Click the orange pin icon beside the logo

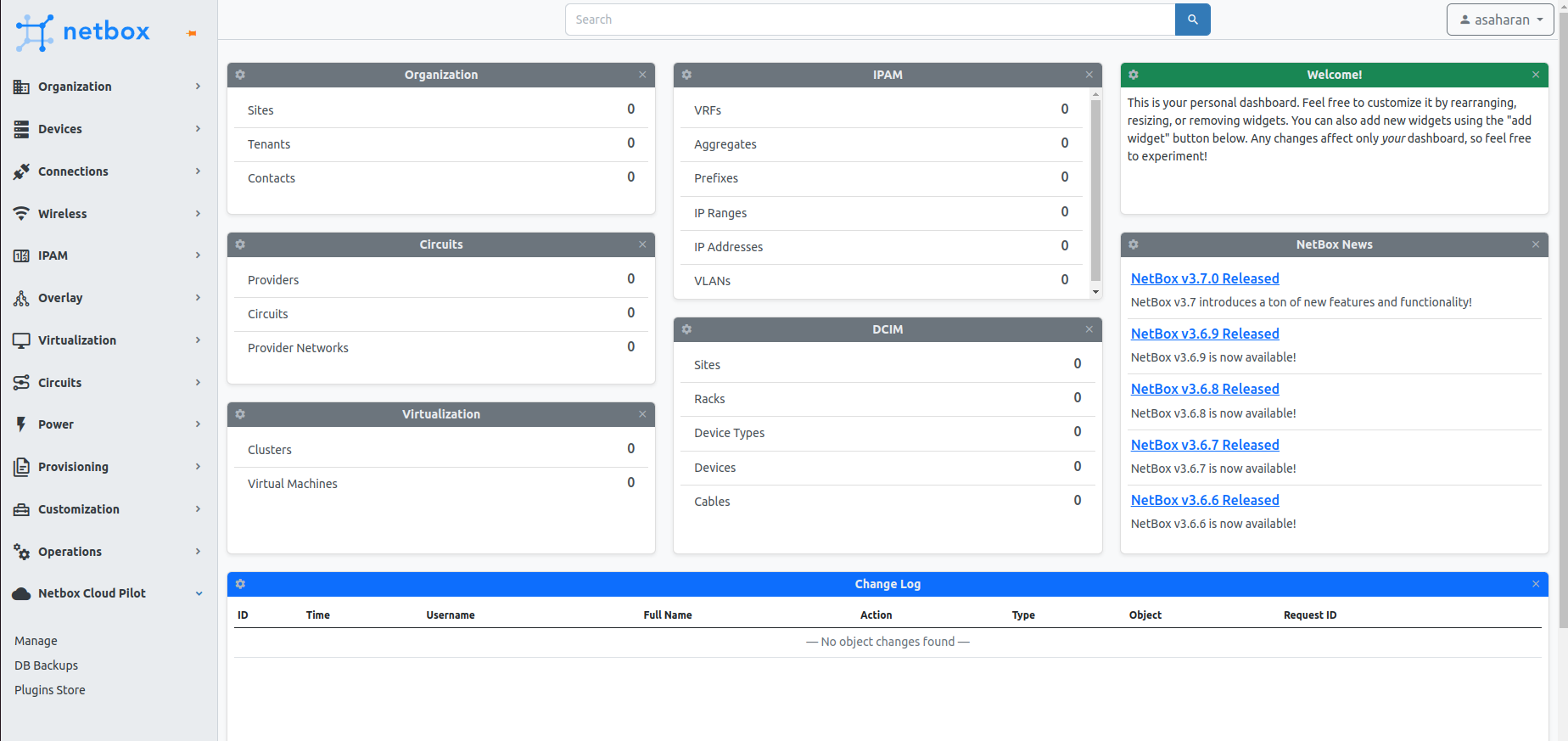tap(192, 33)
